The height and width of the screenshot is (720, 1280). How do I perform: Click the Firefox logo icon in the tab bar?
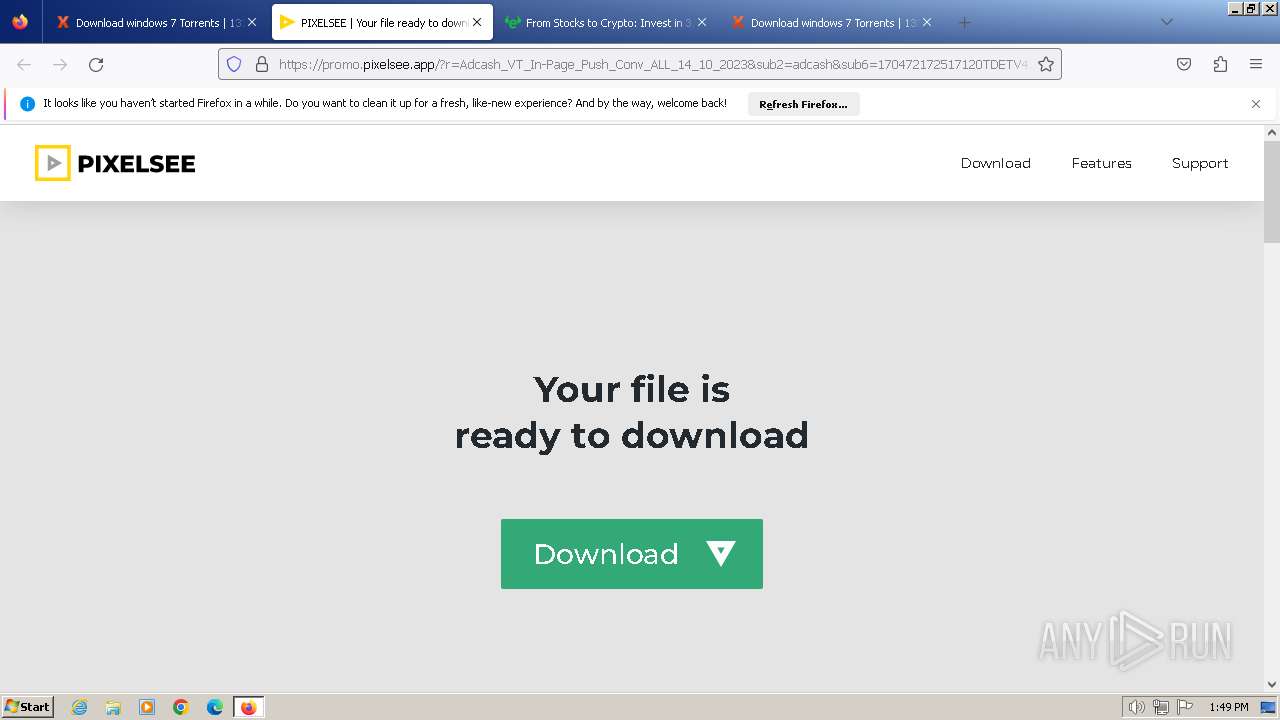[x=20, y=22]
